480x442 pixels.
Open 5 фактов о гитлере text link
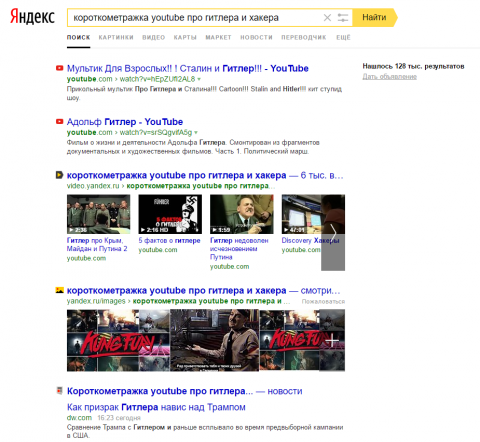[x=169, y=240]
